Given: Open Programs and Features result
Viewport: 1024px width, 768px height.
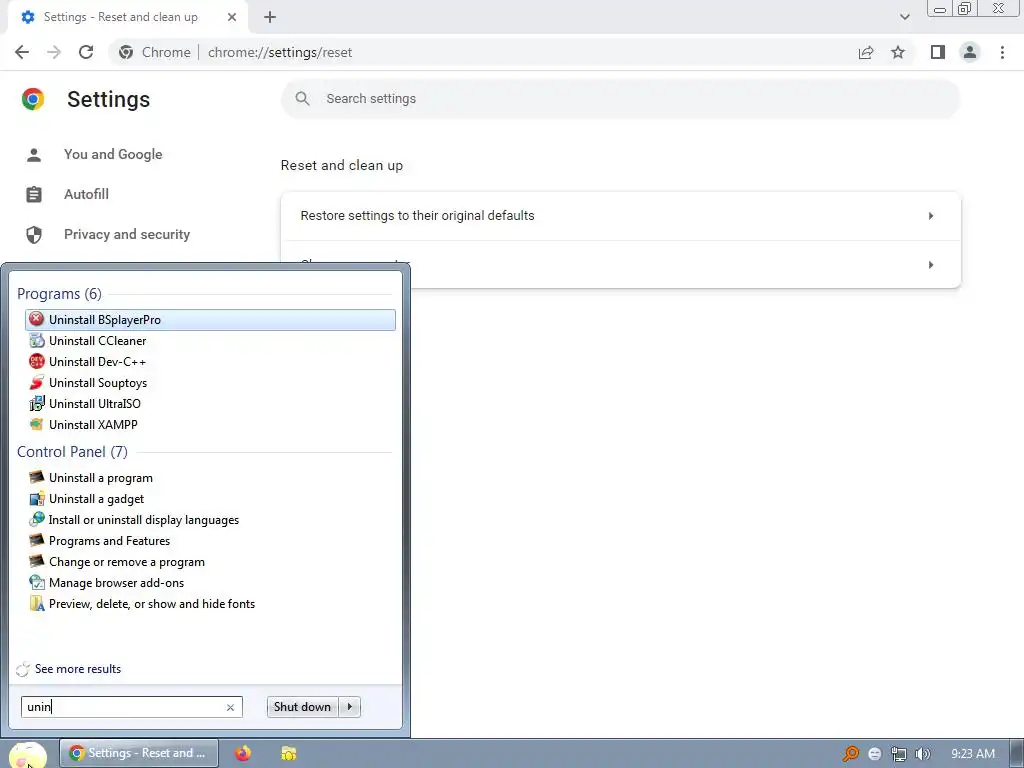Looking at the screenshot, I should [210, 541].
